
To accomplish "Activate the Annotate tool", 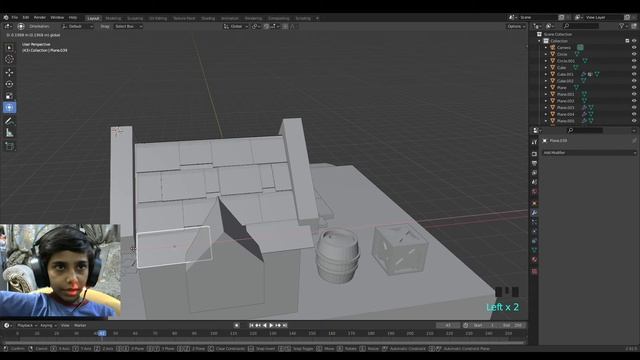I will (x=9, y=121).
